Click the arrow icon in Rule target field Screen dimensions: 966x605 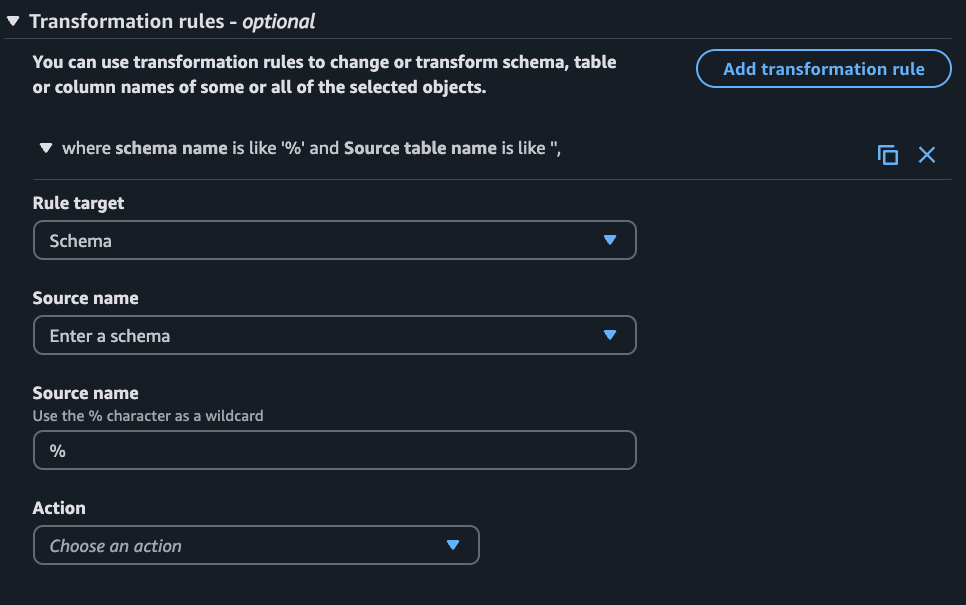tap(610, 241)
